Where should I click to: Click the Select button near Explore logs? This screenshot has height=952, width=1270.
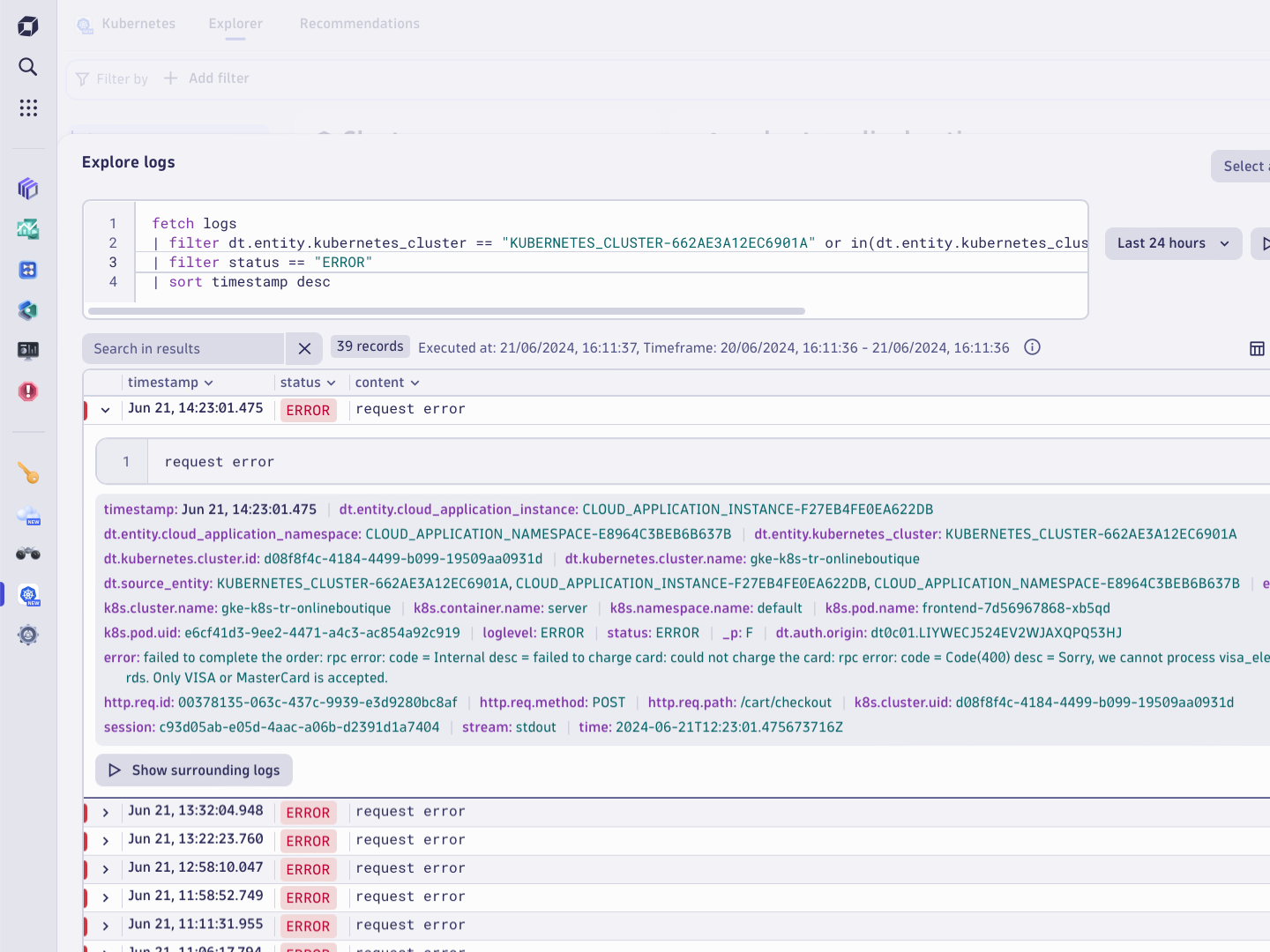1241,167
